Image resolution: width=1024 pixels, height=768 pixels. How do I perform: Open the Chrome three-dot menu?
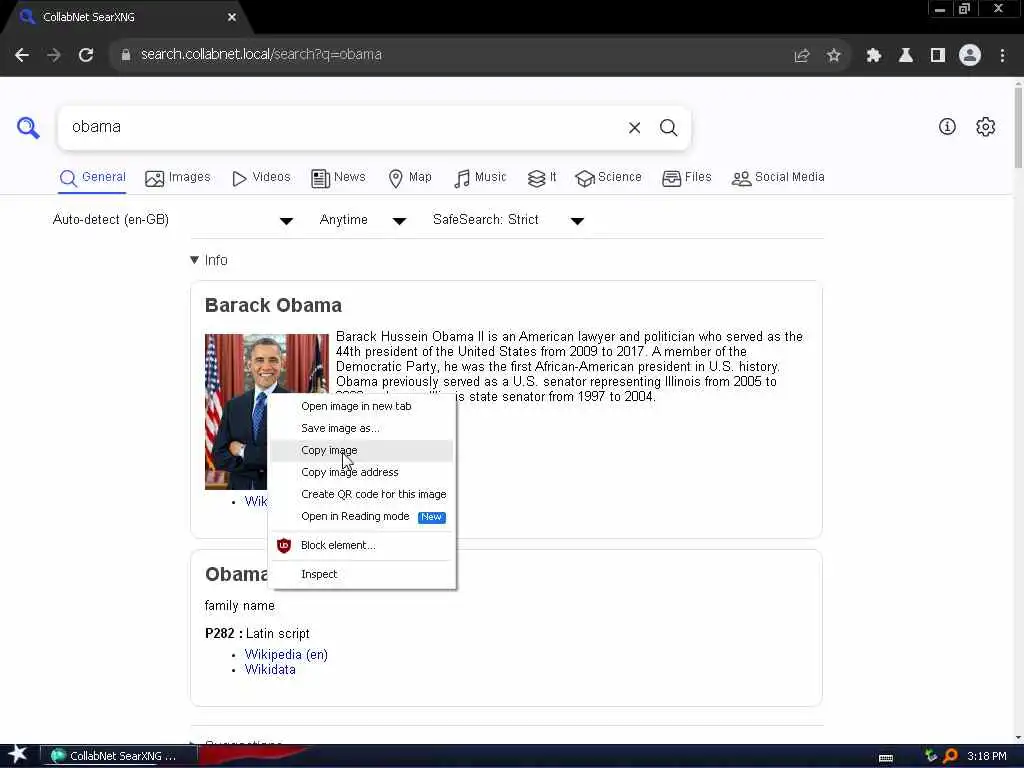[1002, 56]
